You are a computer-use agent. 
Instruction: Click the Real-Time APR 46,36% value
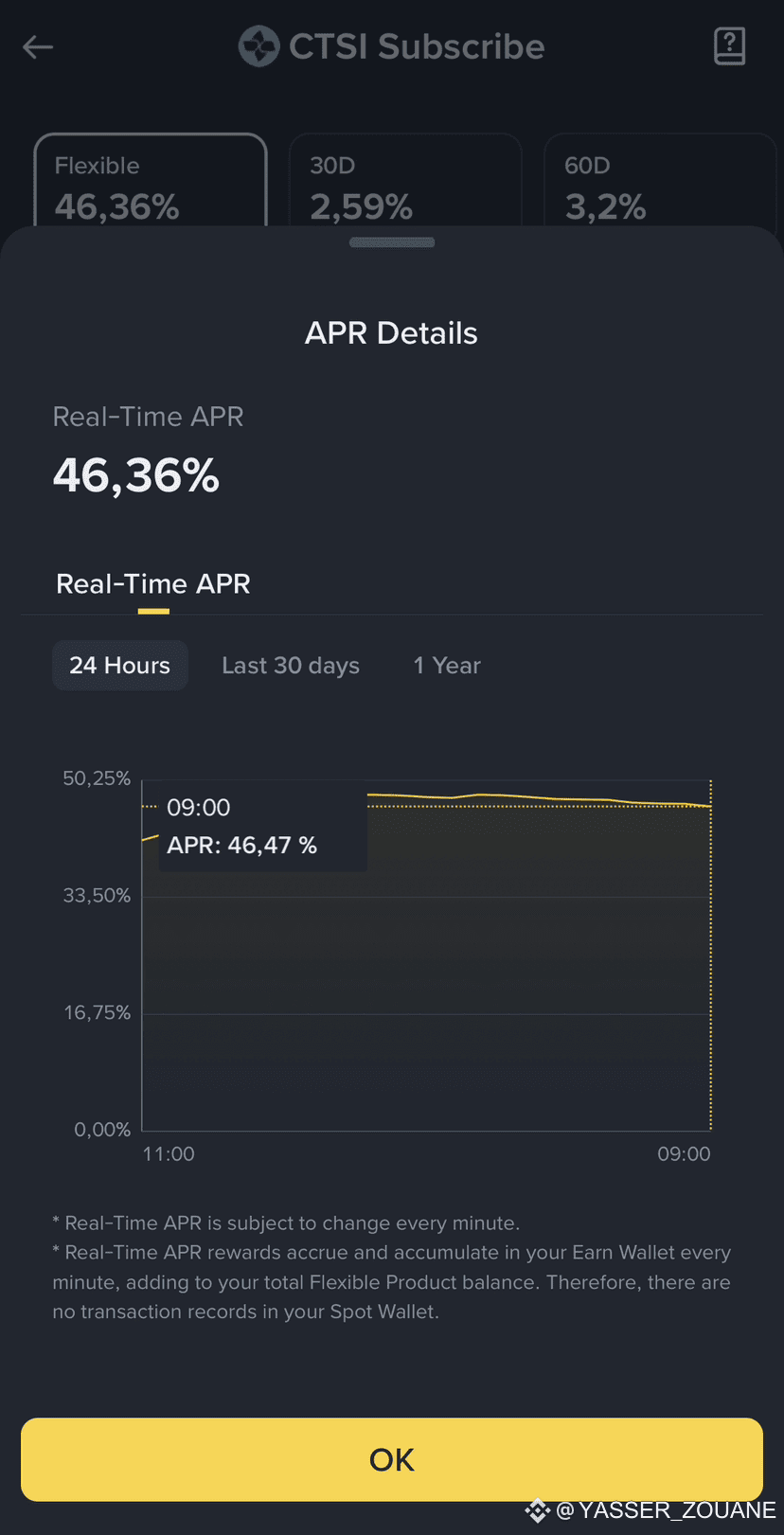135,474
